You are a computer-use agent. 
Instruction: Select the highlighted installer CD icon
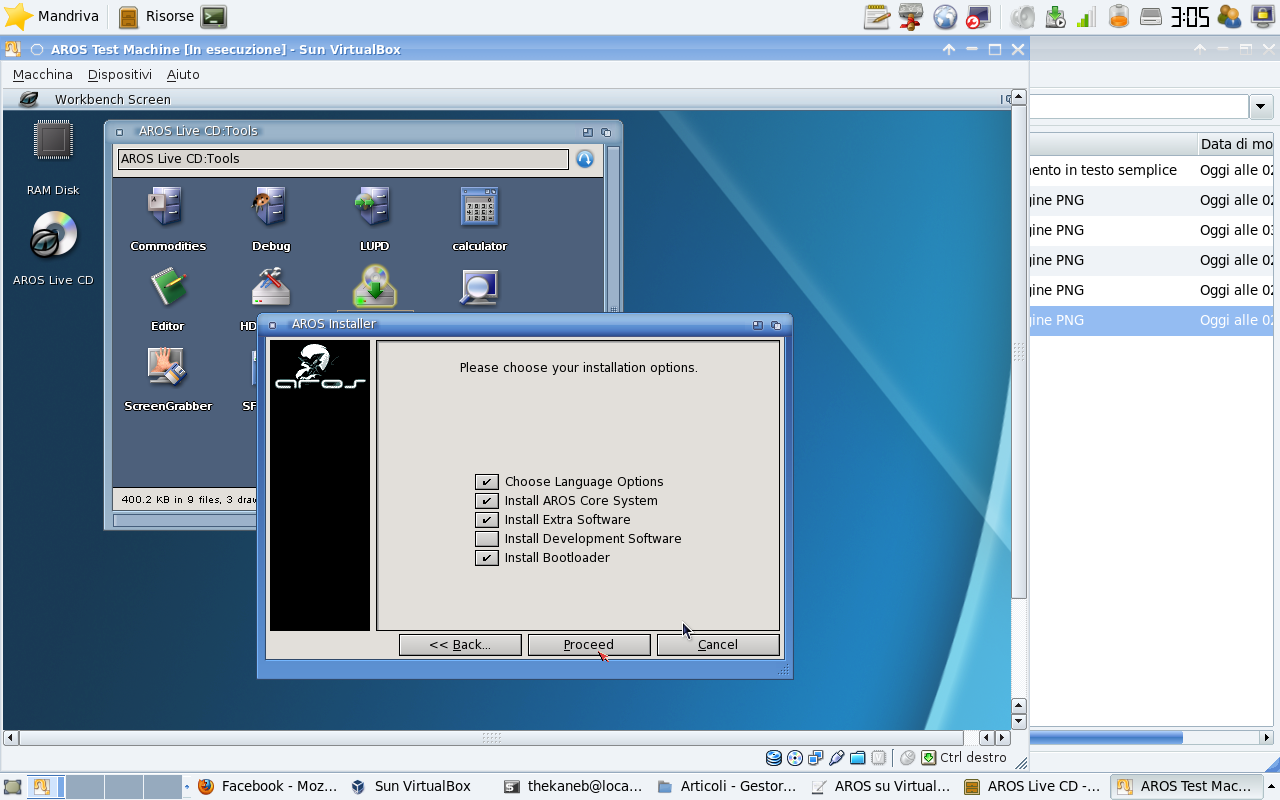click(x=374, y=287)
